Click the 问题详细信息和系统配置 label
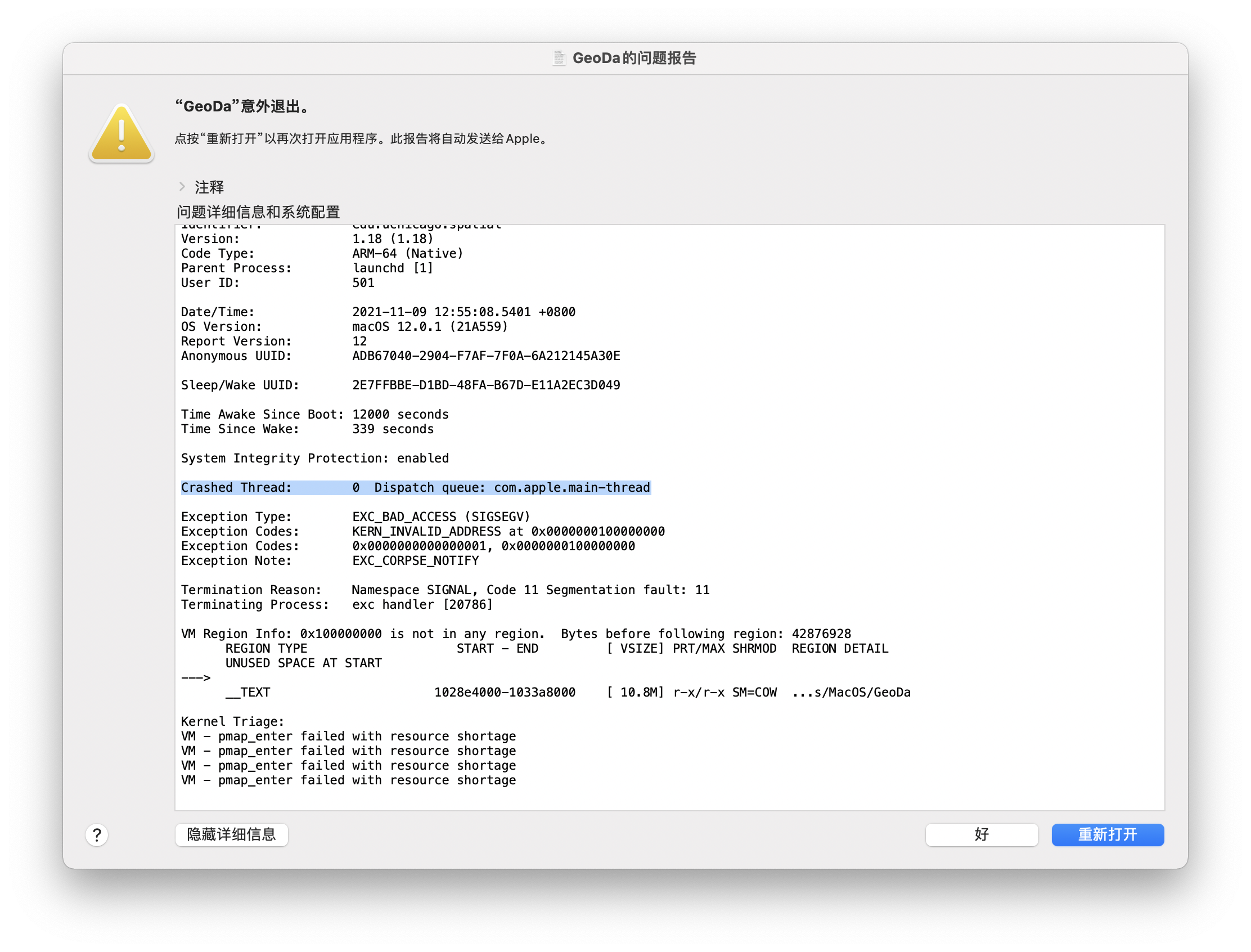1251x952 pixels. (258, 212)
